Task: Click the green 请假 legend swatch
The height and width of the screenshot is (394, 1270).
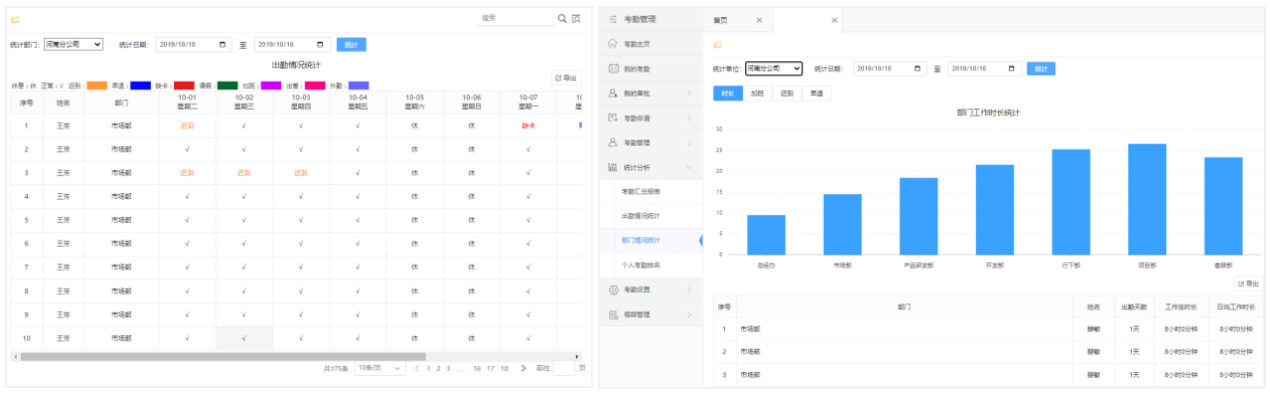Action: tap(227, 86)
